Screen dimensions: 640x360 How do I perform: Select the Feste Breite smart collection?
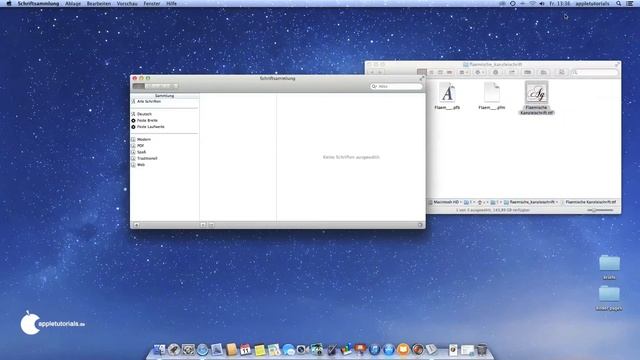click(x=164, y=120)
